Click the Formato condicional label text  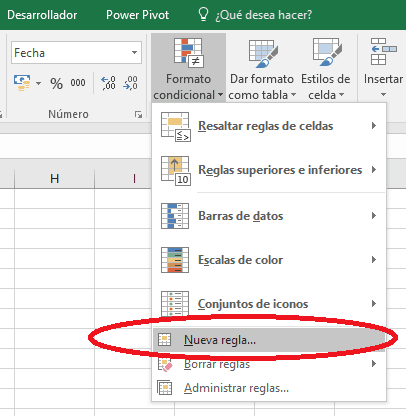tap(188, 87)
